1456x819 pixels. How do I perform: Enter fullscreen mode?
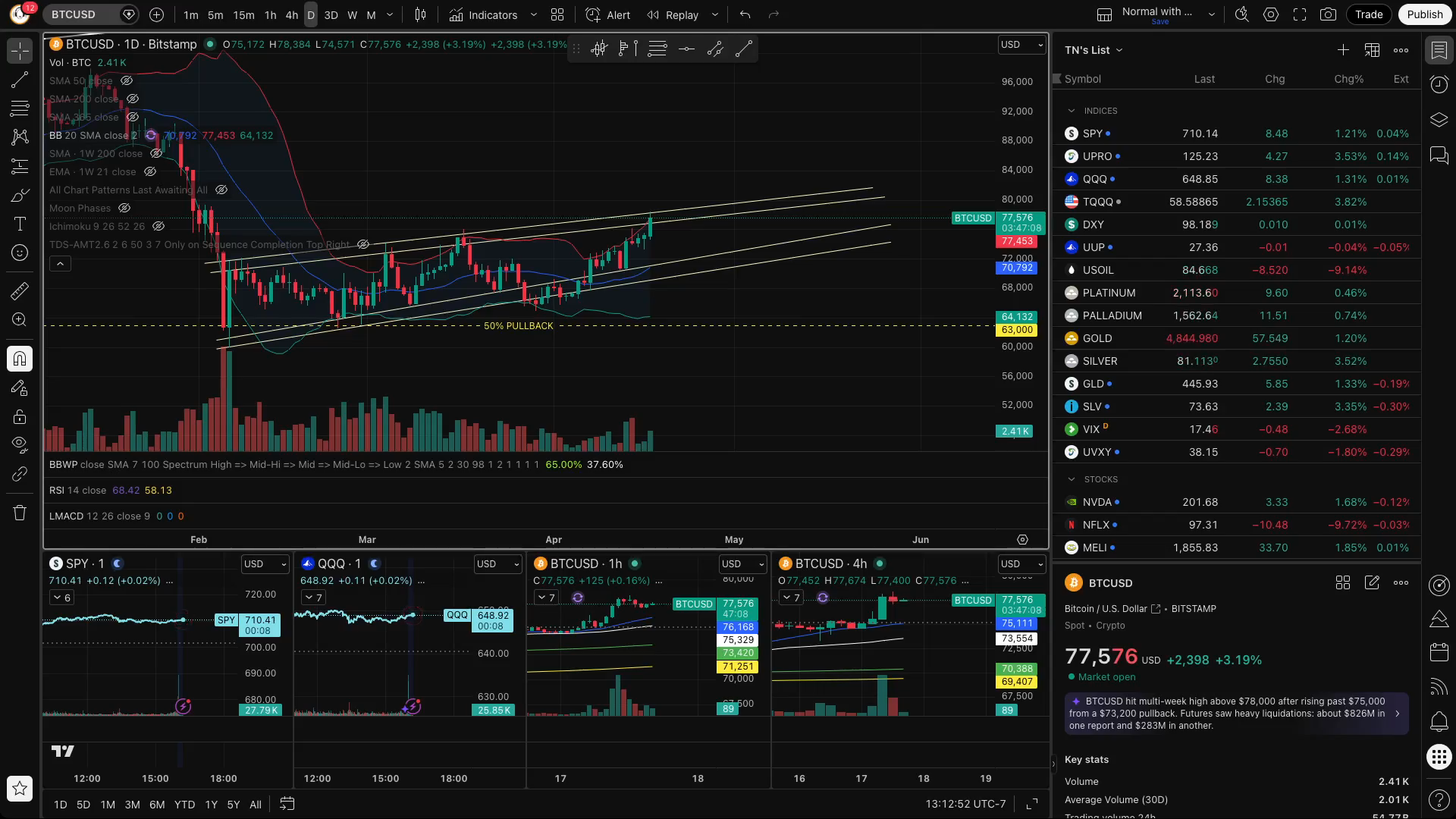[1300, 14]
